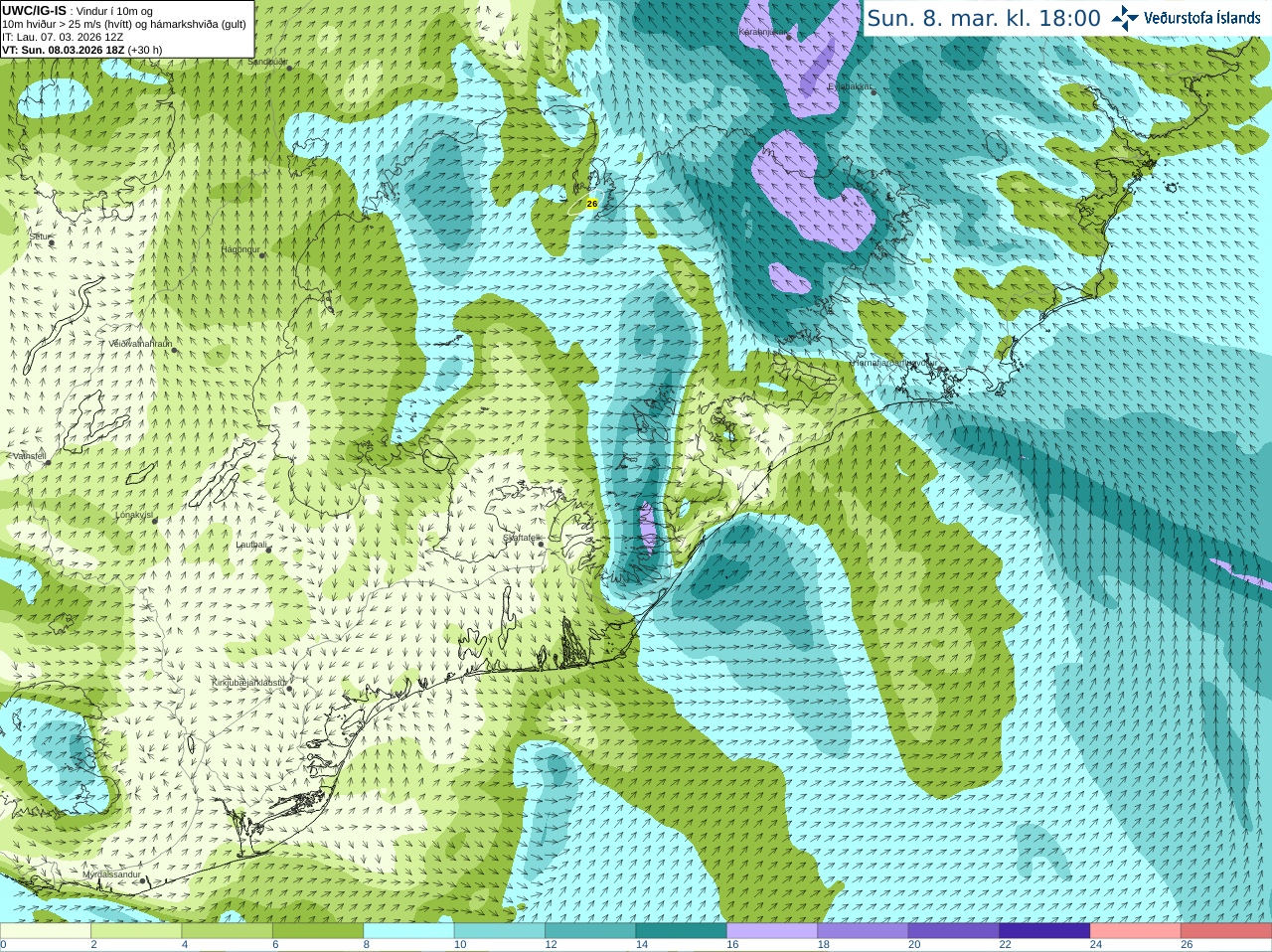Select the Skaftafell station label
The height and width of the screenshot is (952, 1272).
(x=521, y=538)
